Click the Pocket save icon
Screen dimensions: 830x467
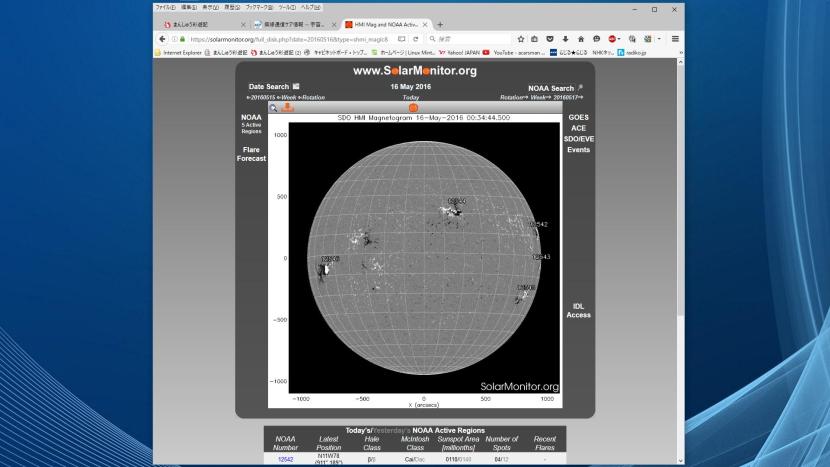(x=550, y=39)
